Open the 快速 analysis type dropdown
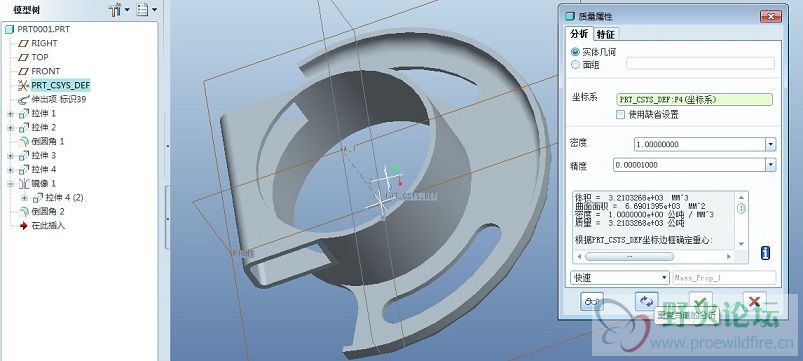This screenshot has height=361, width=803. pyautogui.click(x=620, y=278)
